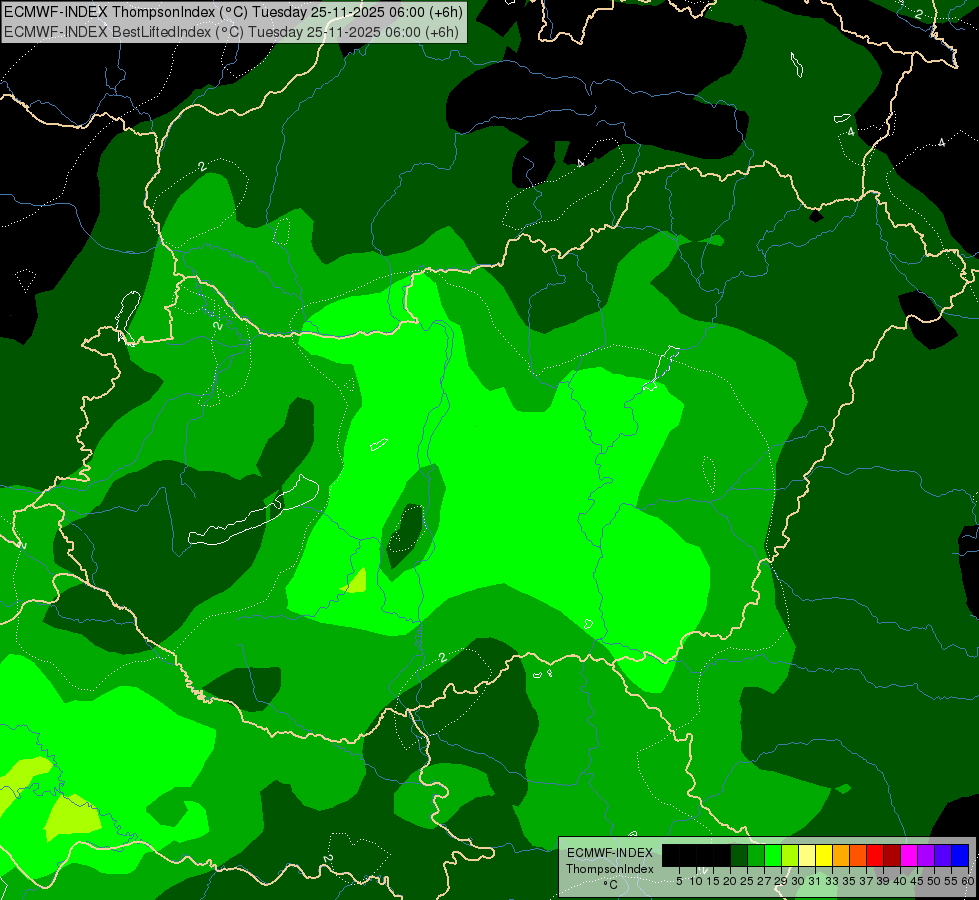Click legend tick value 37
979x900 pixels.
click(866, 881)
